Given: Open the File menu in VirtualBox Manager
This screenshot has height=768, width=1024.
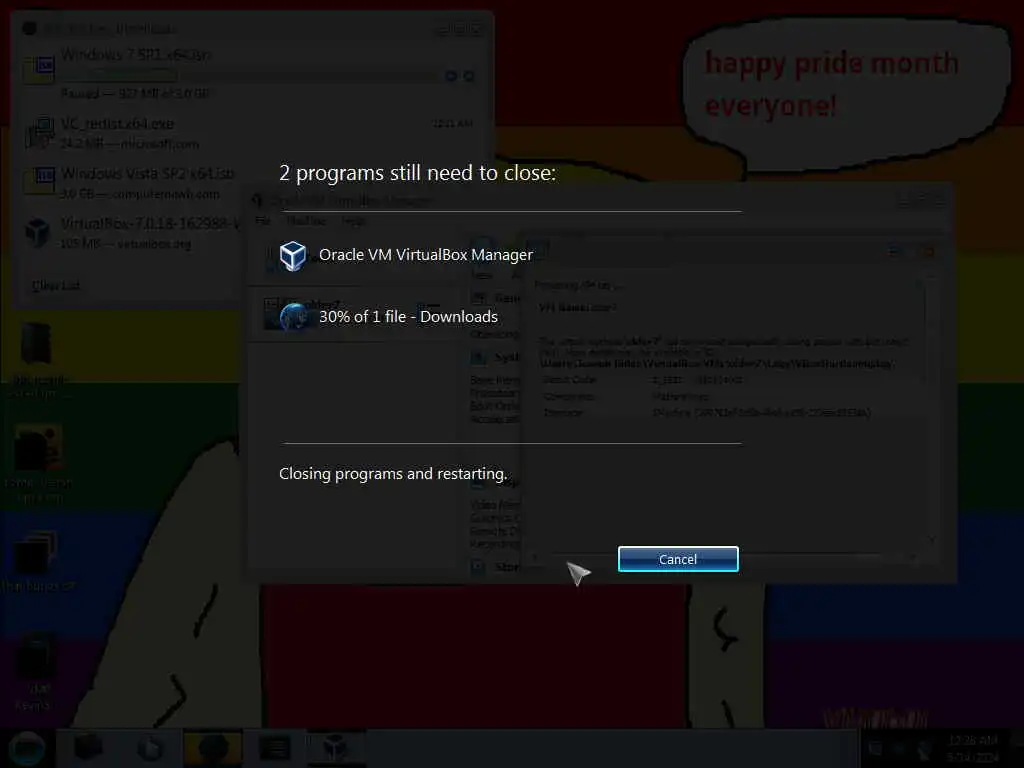Looking at the screenshot, I should (263, 221).
